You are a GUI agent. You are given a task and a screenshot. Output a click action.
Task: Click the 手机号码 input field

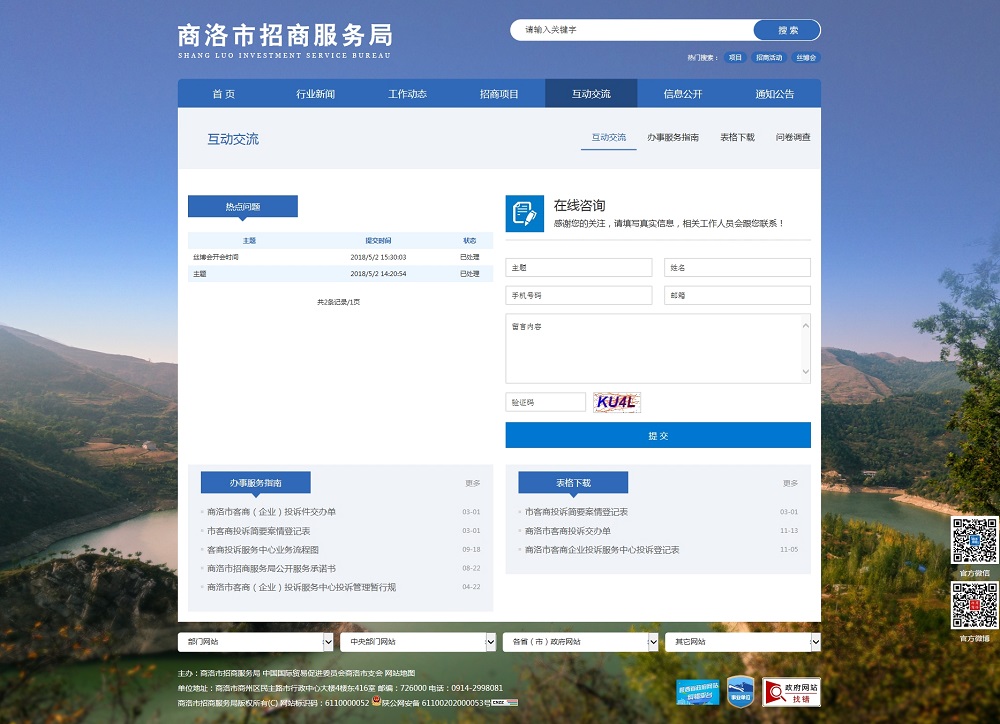pyautogui.click(x=578, y=296)
